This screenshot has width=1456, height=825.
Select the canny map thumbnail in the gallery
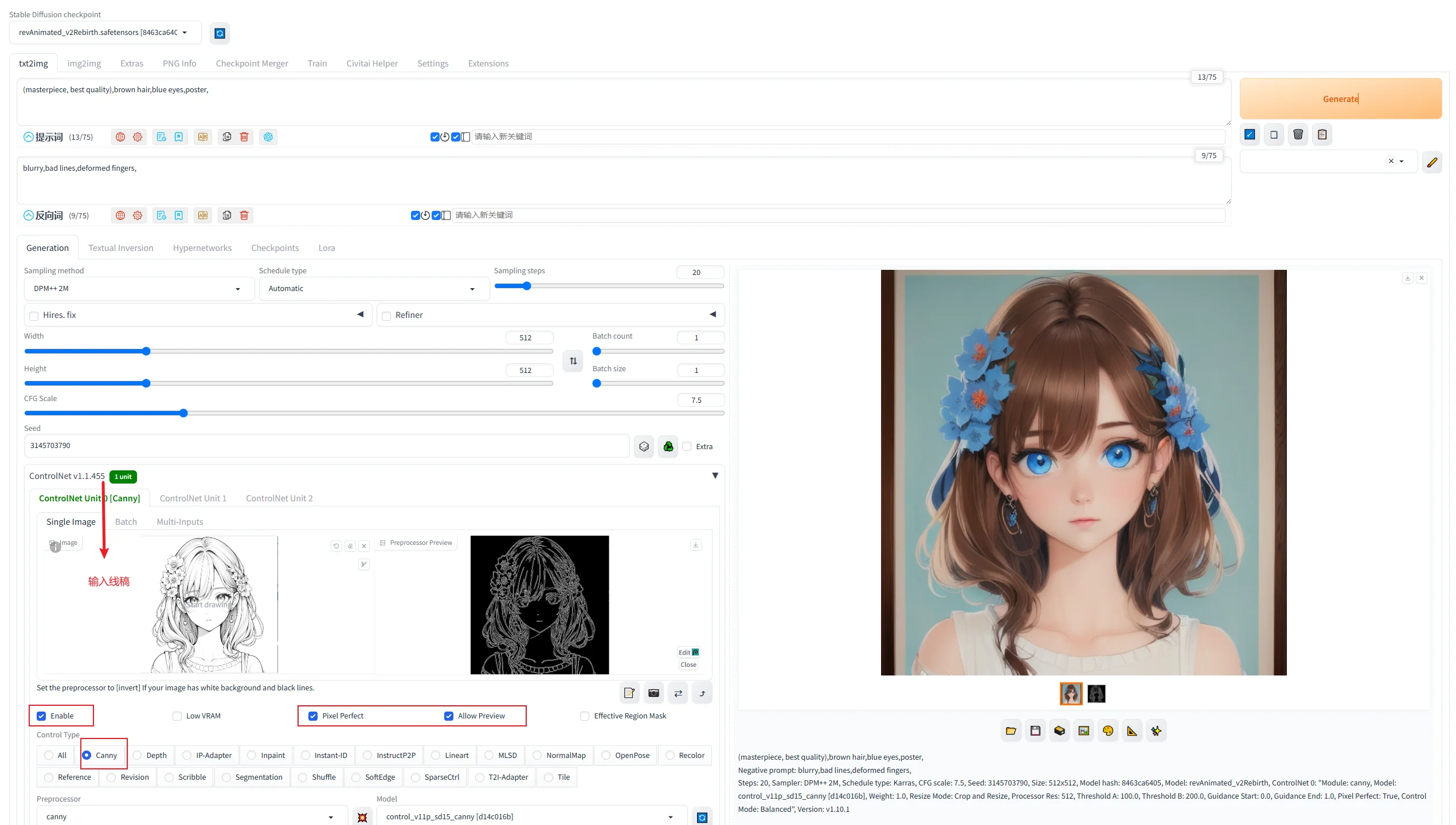click(1096, 694)
